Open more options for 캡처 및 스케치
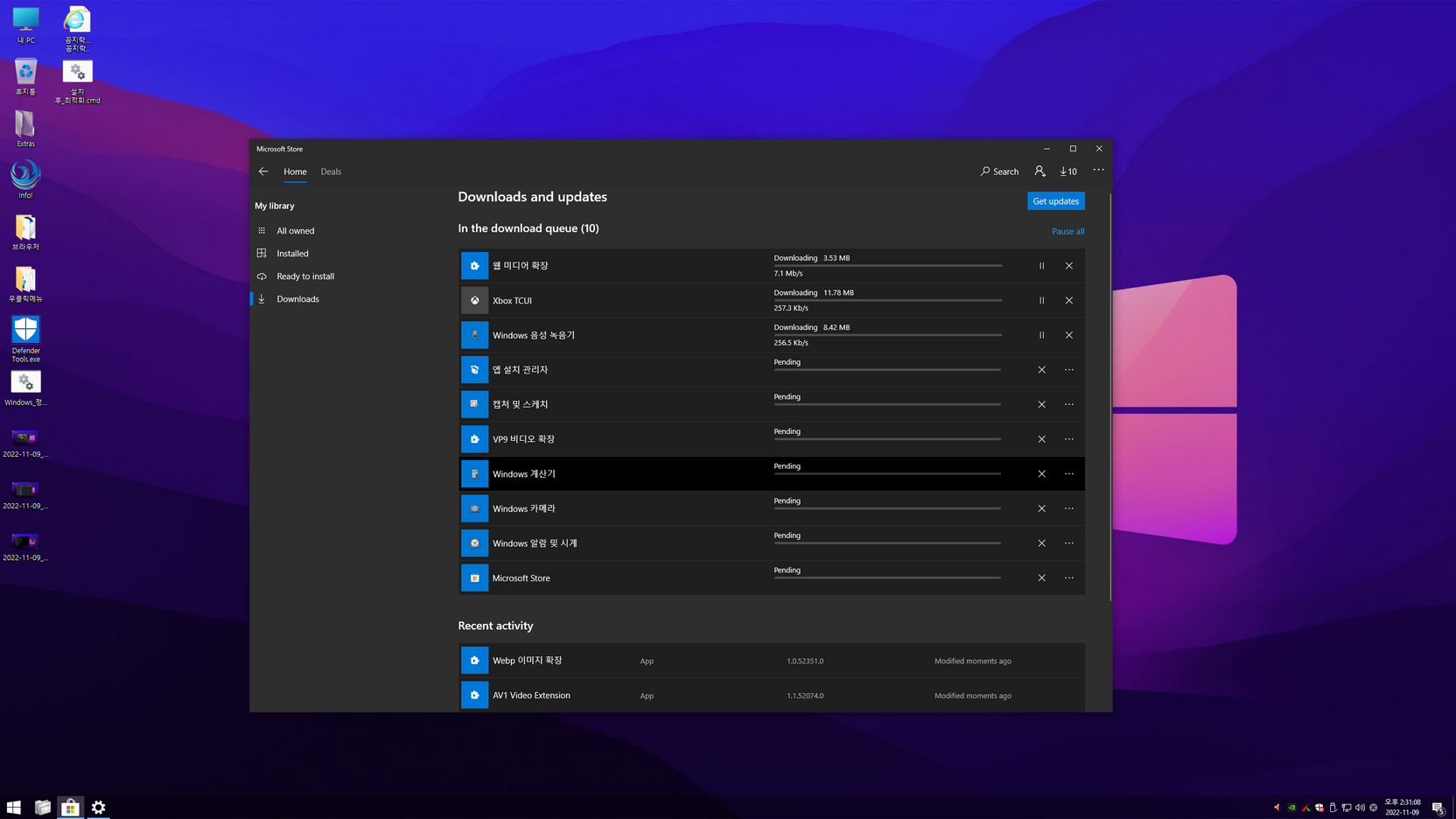This screenshot has width=1456, height=819. pyautogui.click(x=1069, y=404)
